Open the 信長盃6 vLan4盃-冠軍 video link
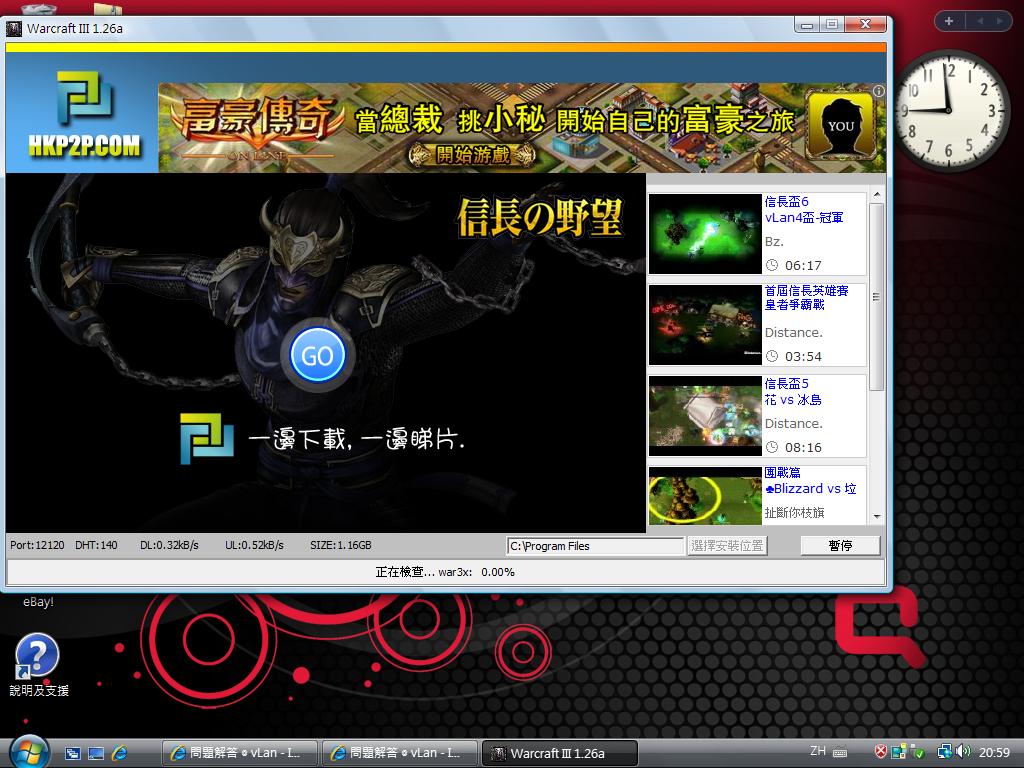This screenshot has width=1024, height=768. click(803, 209)
